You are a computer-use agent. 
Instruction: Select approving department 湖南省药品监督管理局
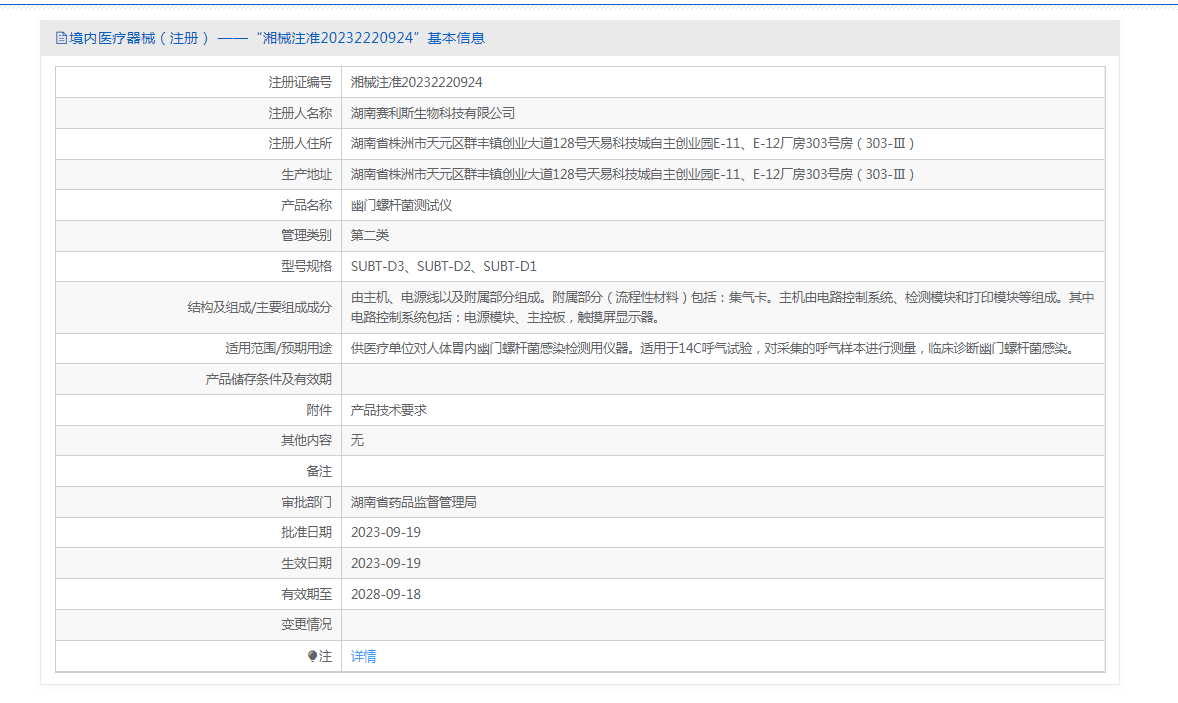(x=413, y=502)
